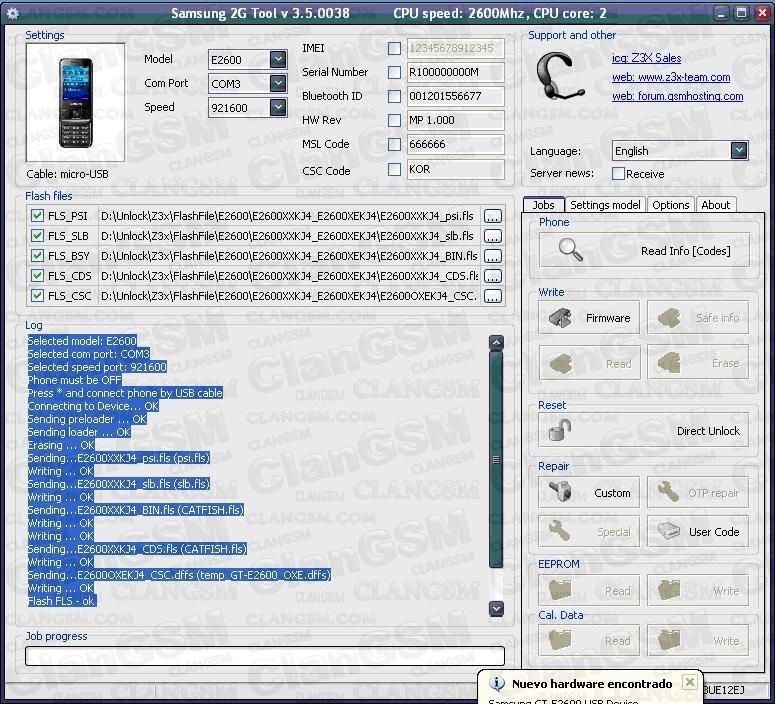Click the Safe info icon
The width and height of the screenshot is (775, 704).
coord(669,317)
